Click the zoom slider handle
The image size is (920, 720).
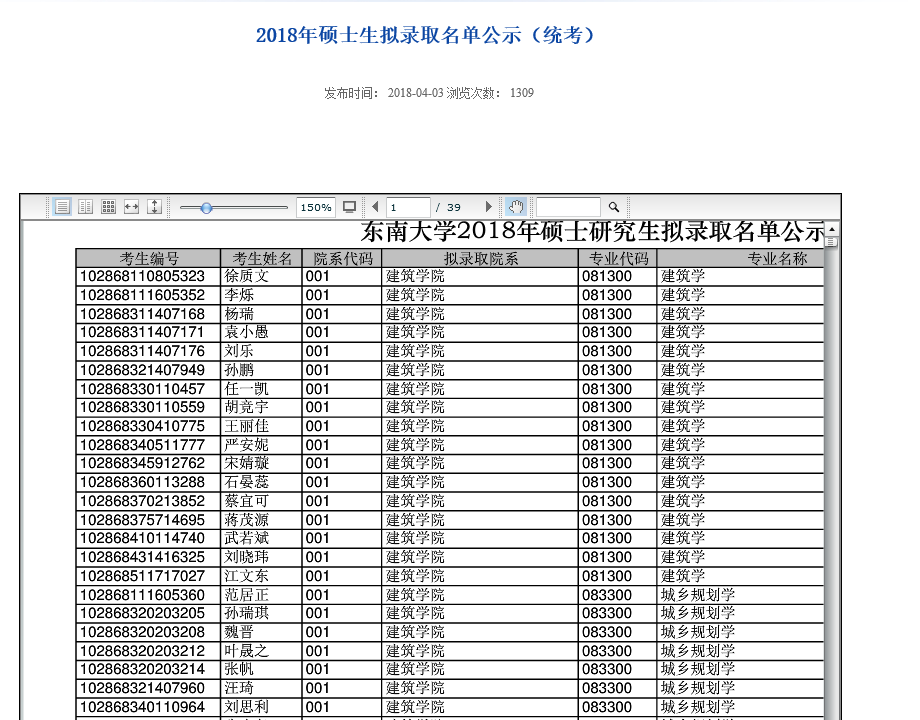(206, 208)
